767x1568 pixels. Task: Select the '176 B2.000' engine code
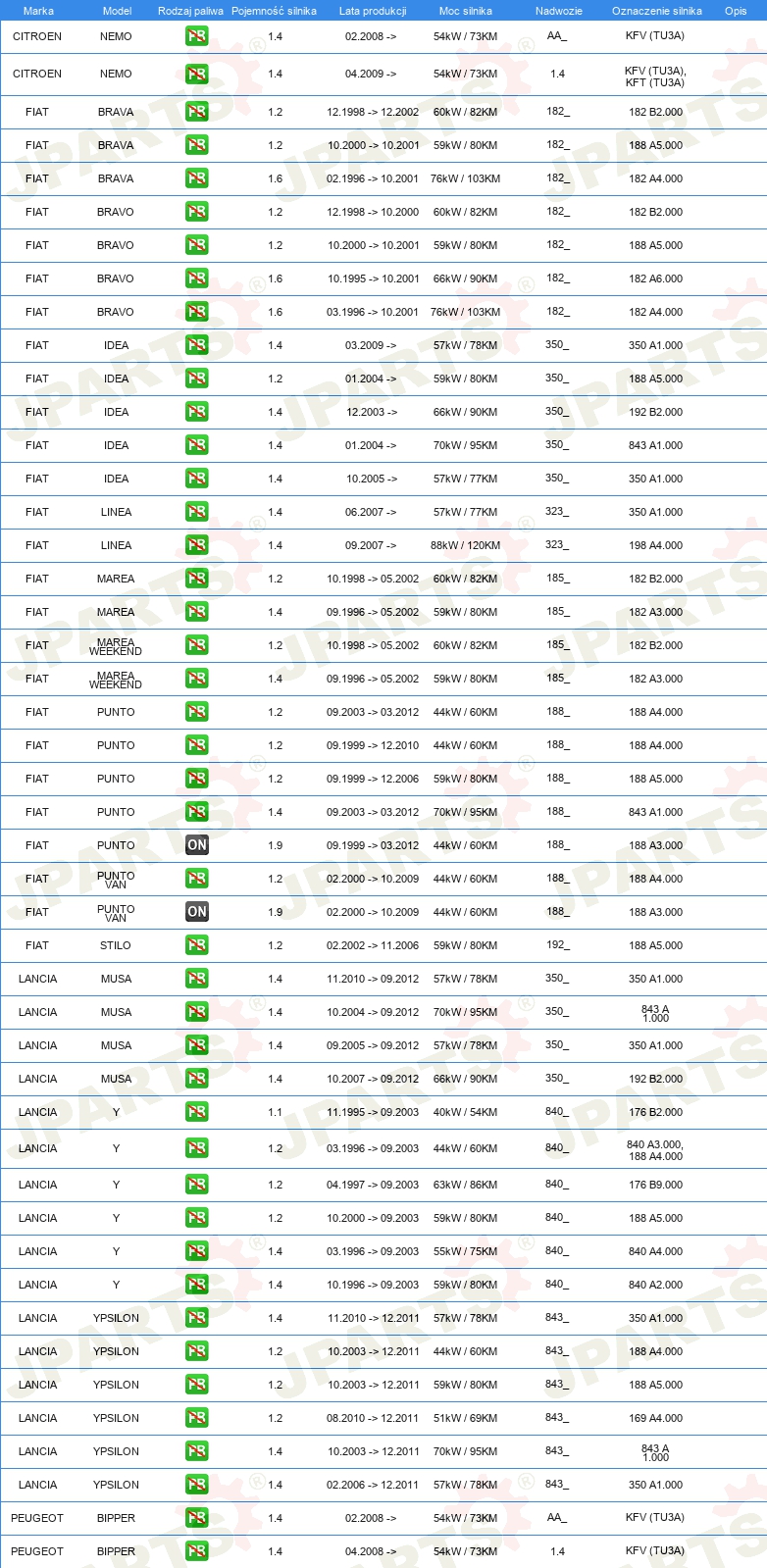pos(655,1112)
